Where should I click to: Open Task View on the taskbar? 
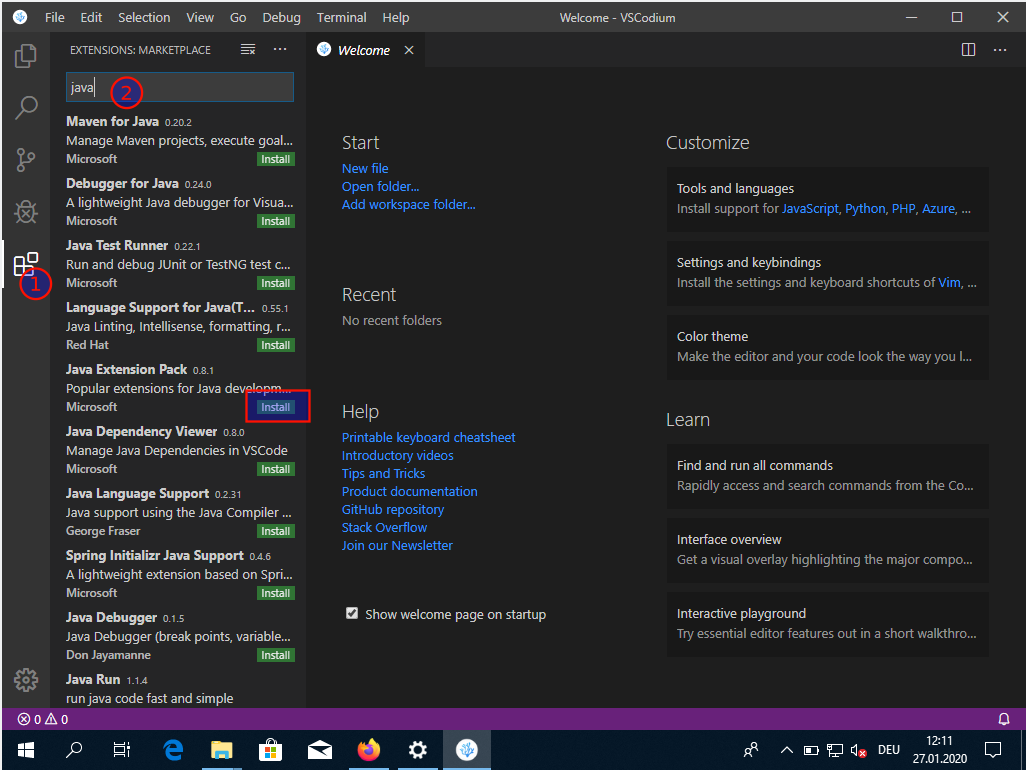pos(122,750)
